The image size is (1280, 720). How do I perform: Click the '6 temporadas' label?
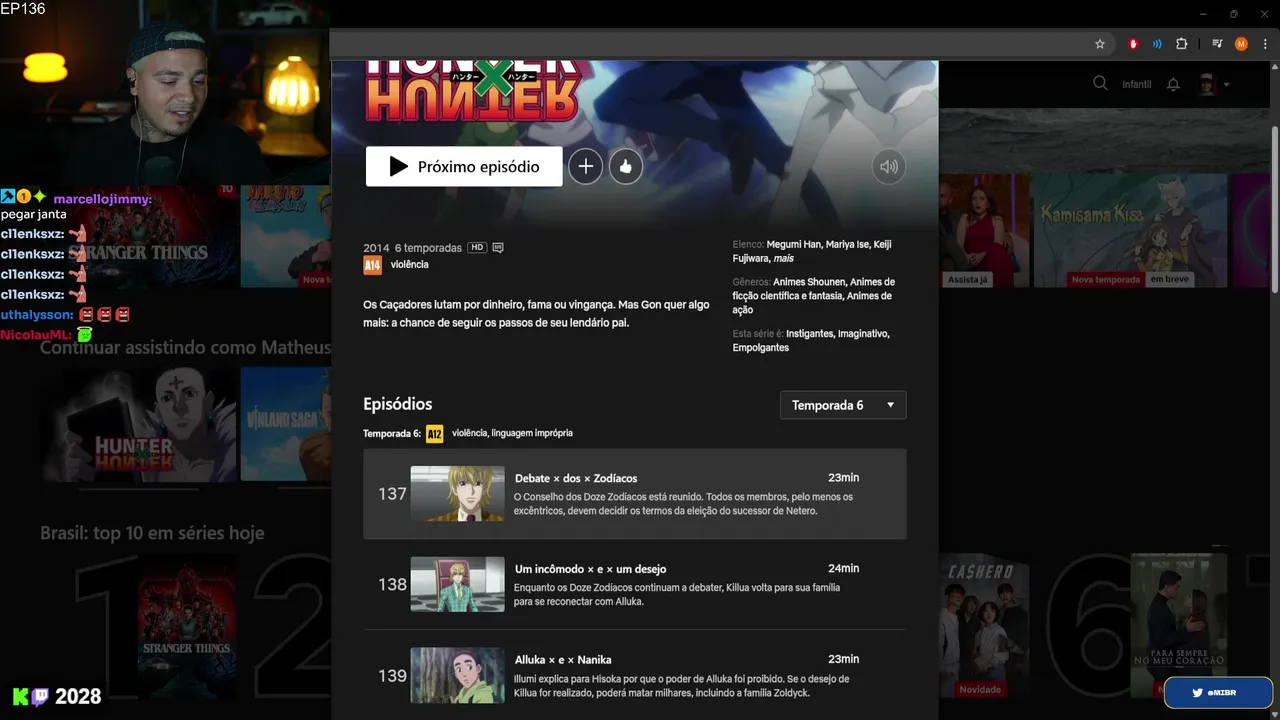click(x=428, y=248)
